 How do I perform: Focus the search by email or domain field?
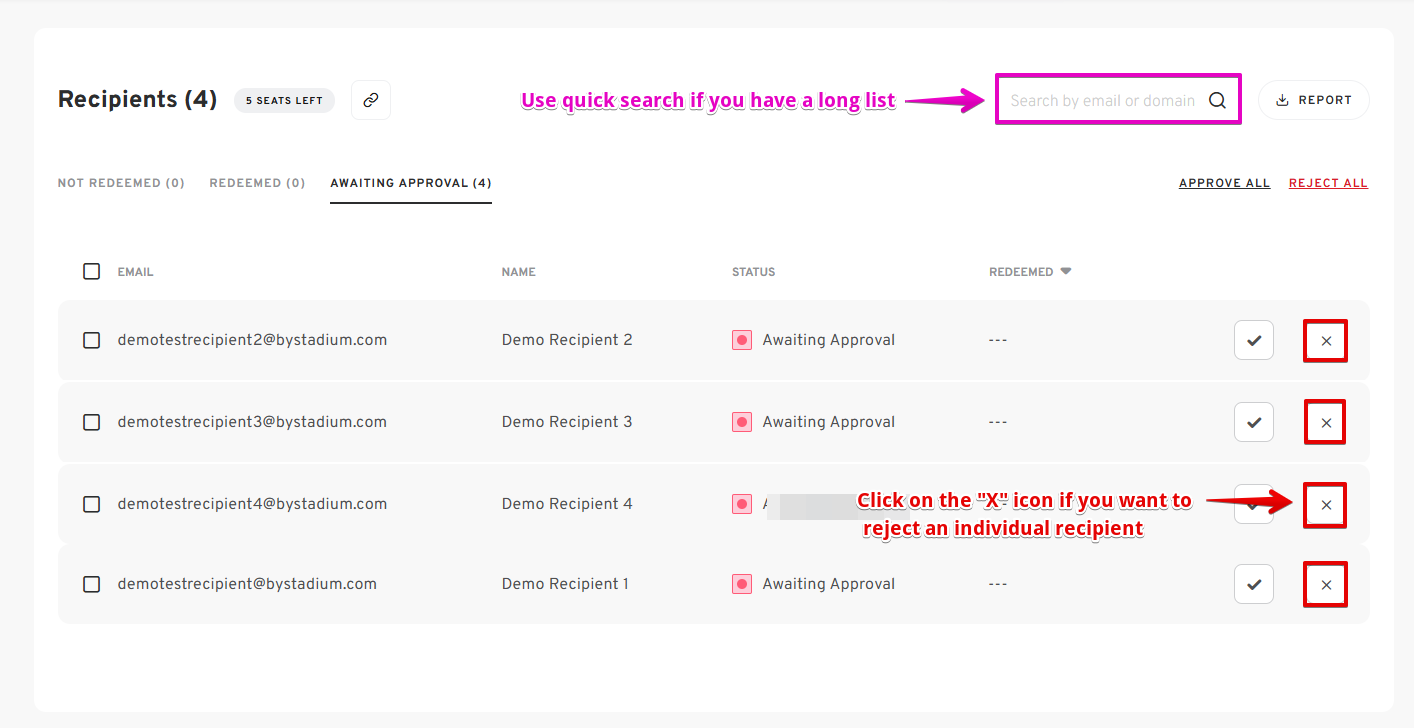tap(1102, 100)
